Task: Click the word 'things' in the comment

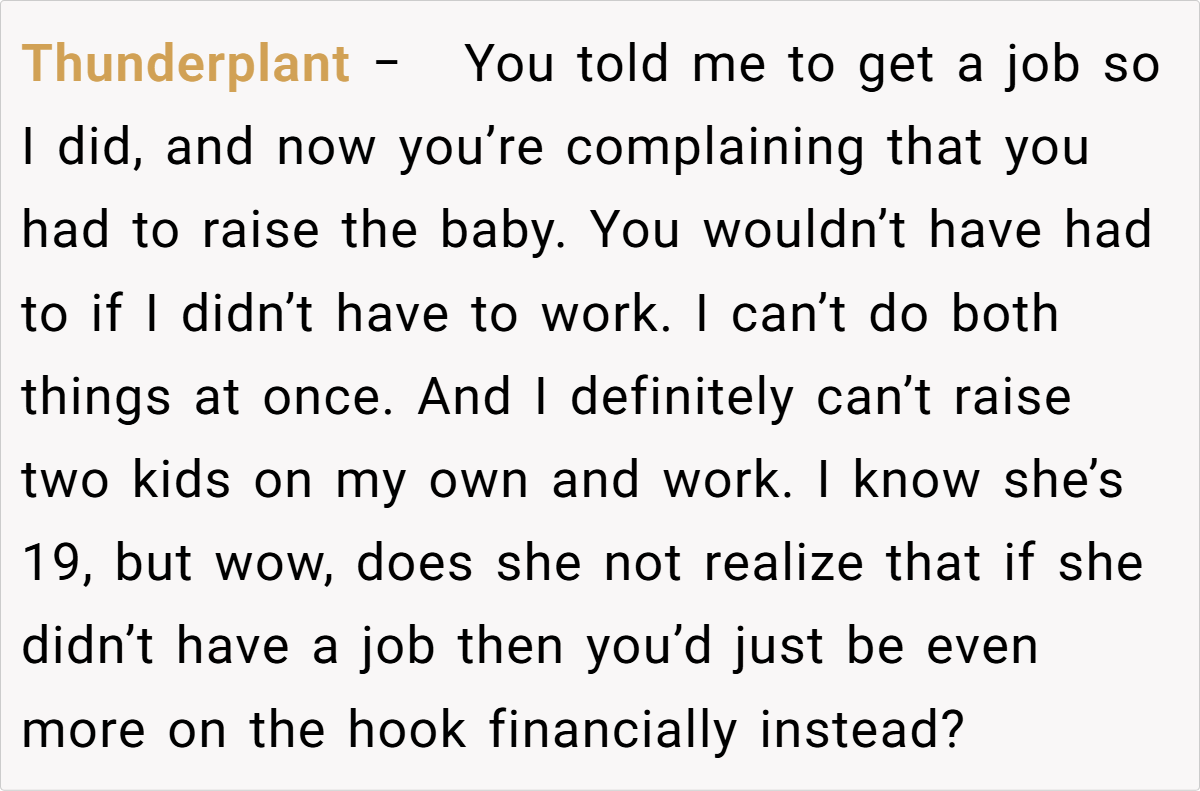Action: 96,398
